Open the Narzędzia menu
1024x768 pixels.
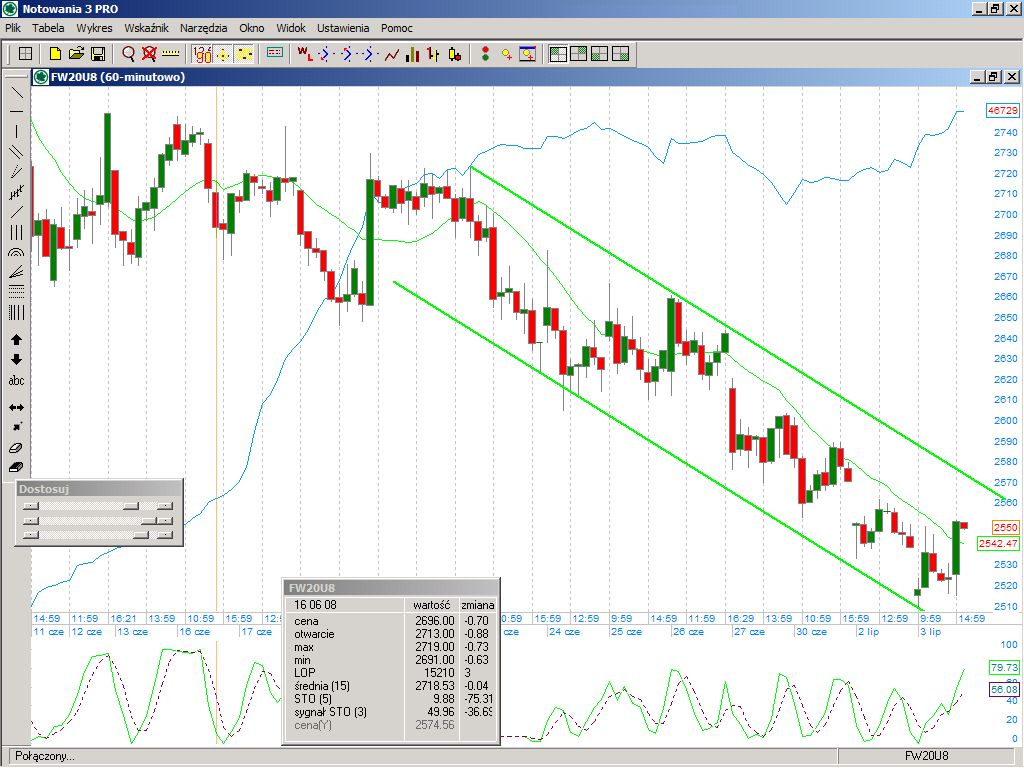pyautogui.click(x=204, y=28)
